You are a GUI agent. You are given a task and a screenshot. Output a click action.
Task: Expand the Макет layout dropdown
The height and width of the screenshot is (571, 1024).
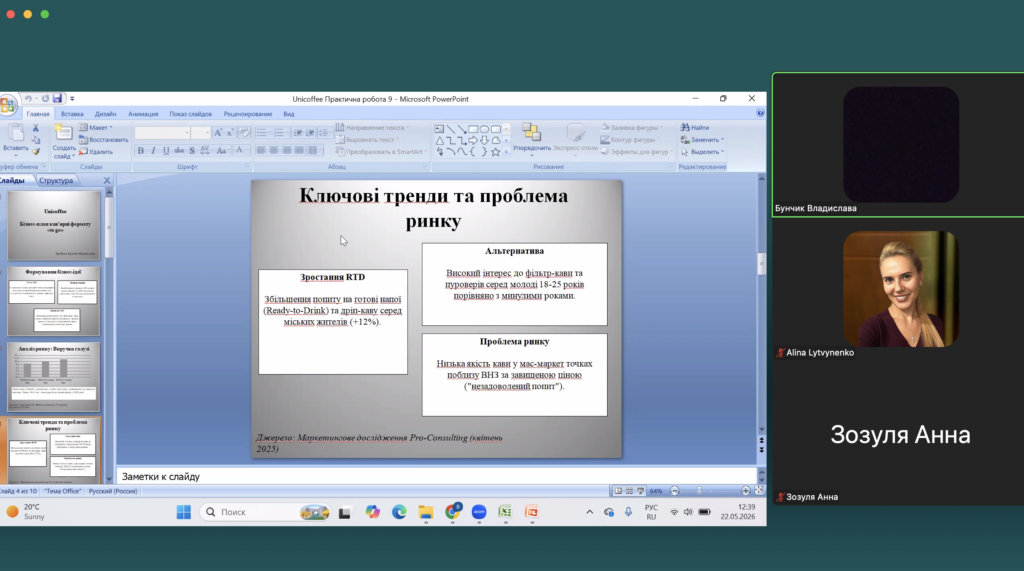[x=96, y=127]
